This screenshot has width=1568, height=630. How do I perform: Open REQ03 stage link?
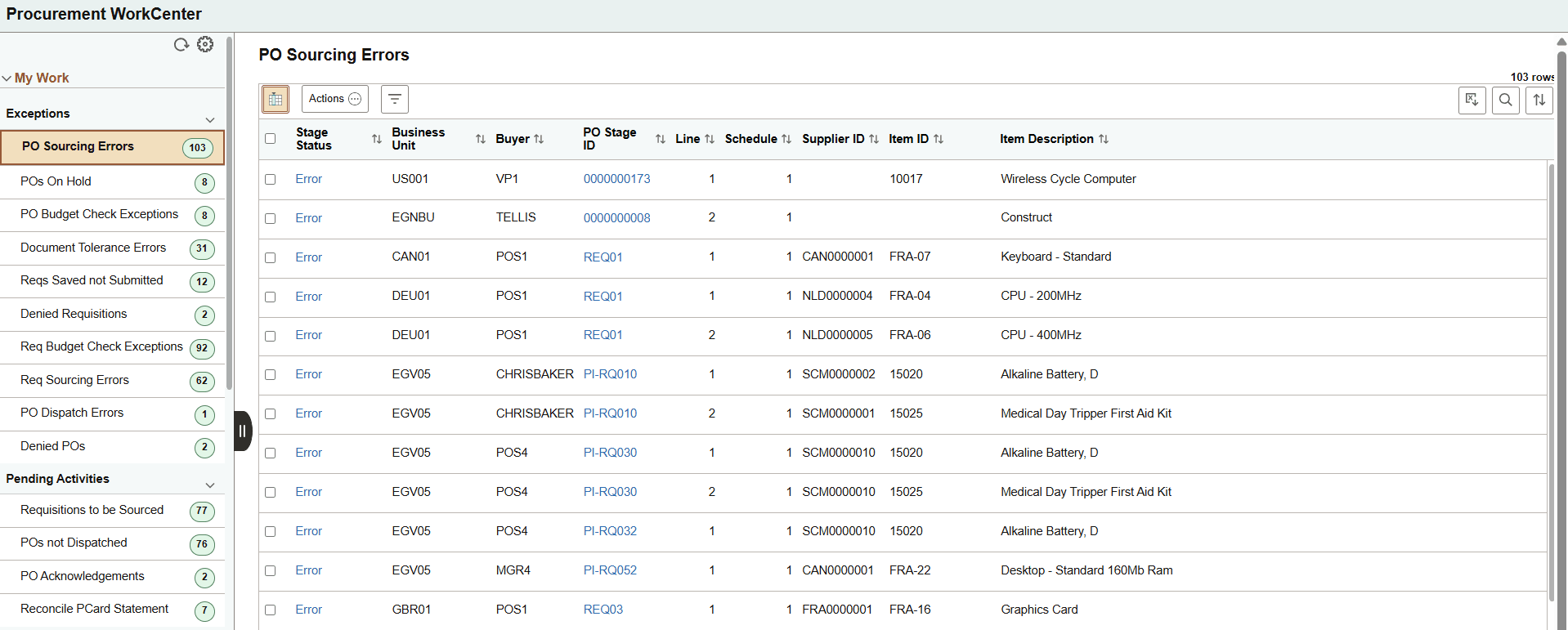pyautogui.click(x=603, y=610)
